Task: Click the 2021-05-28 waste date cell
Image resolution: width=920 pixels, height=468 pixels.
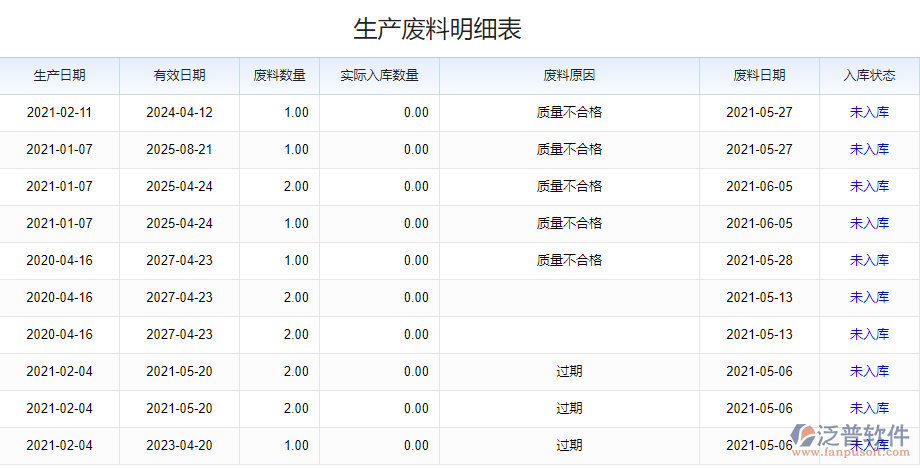Action: (x=759, y=260)
